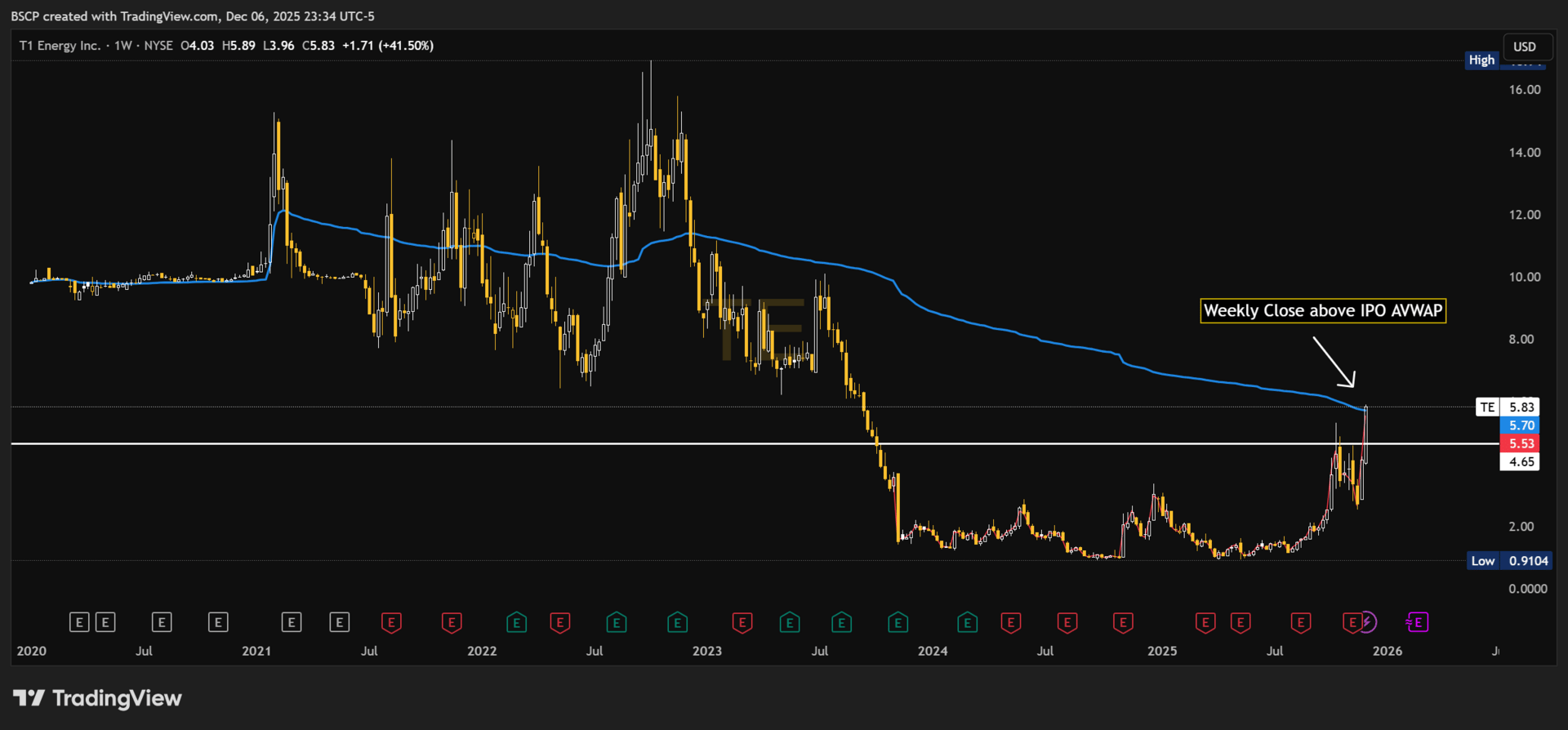
Task: Select the open value O4.03
Action: [x=198, y=46]
